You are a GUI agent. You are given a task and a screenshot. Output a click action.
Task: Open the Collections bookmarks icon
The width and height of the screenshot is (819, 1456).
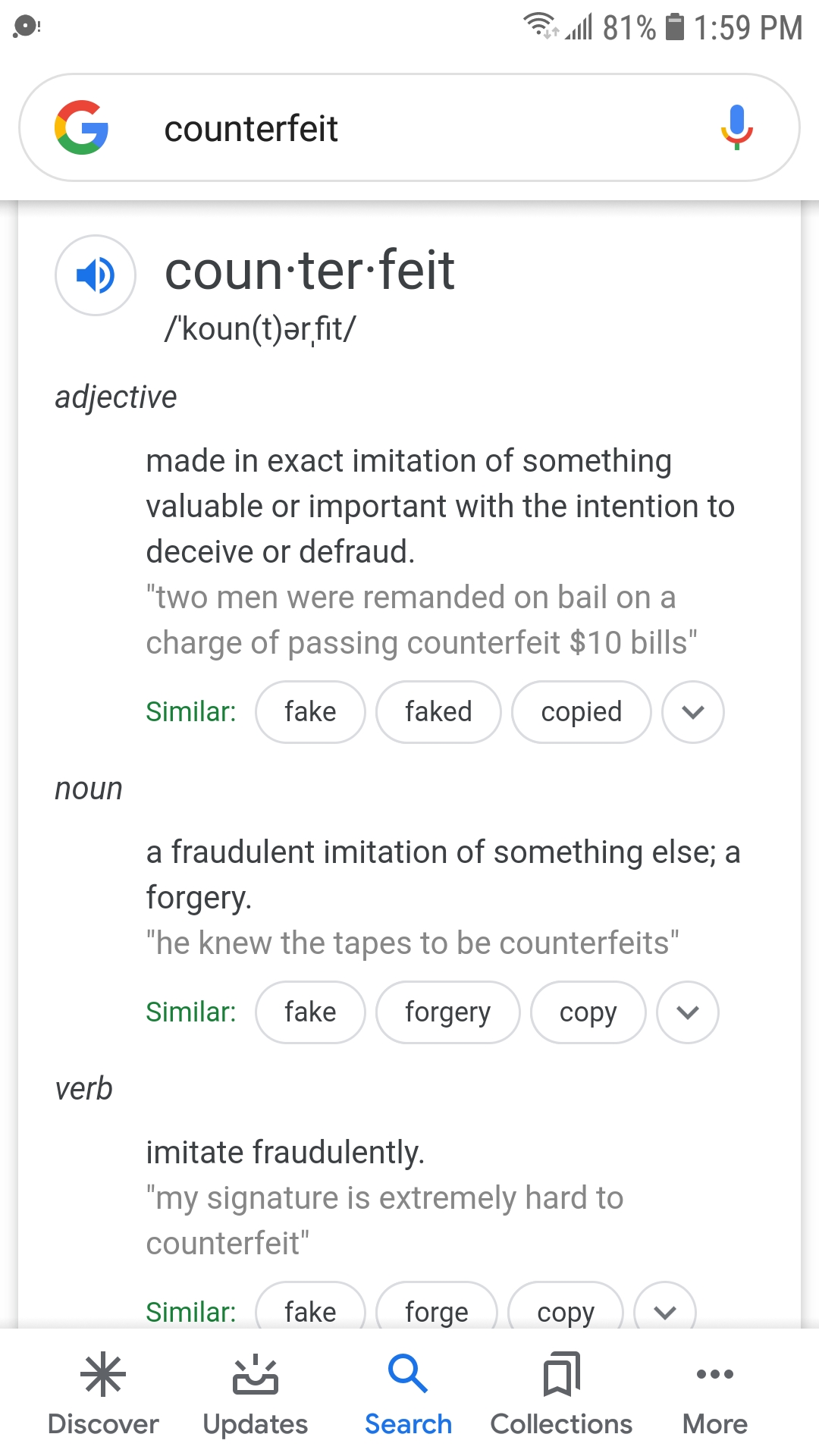coord(561,1374)
